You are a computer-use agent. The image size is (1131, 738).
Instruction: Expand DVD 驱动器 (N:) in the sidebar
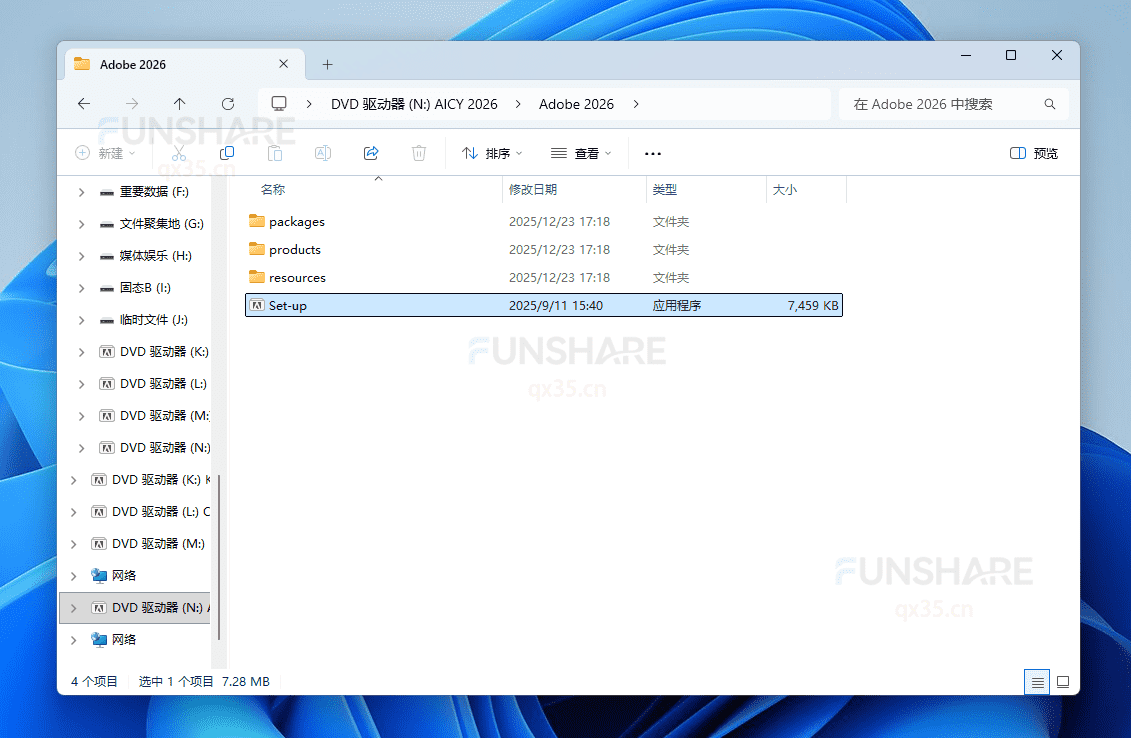(71, 607)
